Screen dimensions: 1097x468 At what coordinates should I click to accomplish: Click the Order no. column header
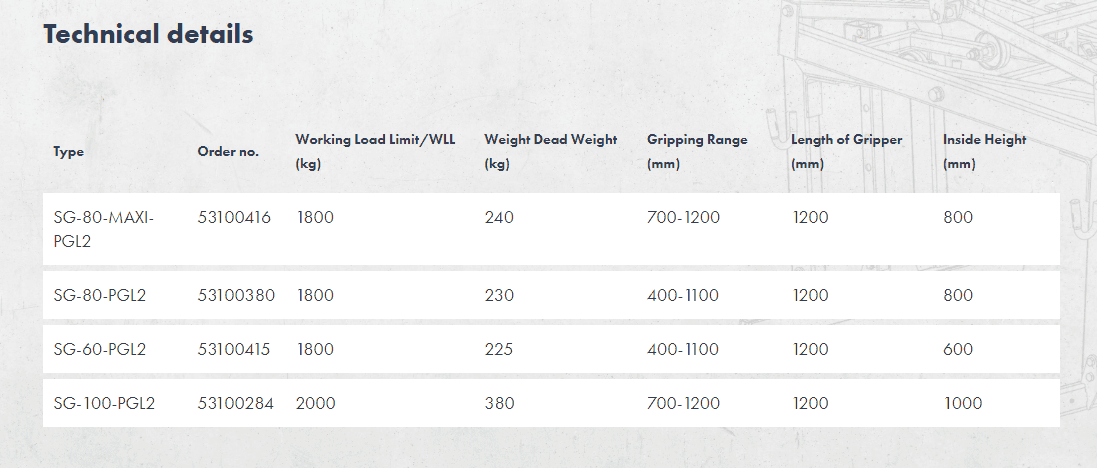[228, 152]
